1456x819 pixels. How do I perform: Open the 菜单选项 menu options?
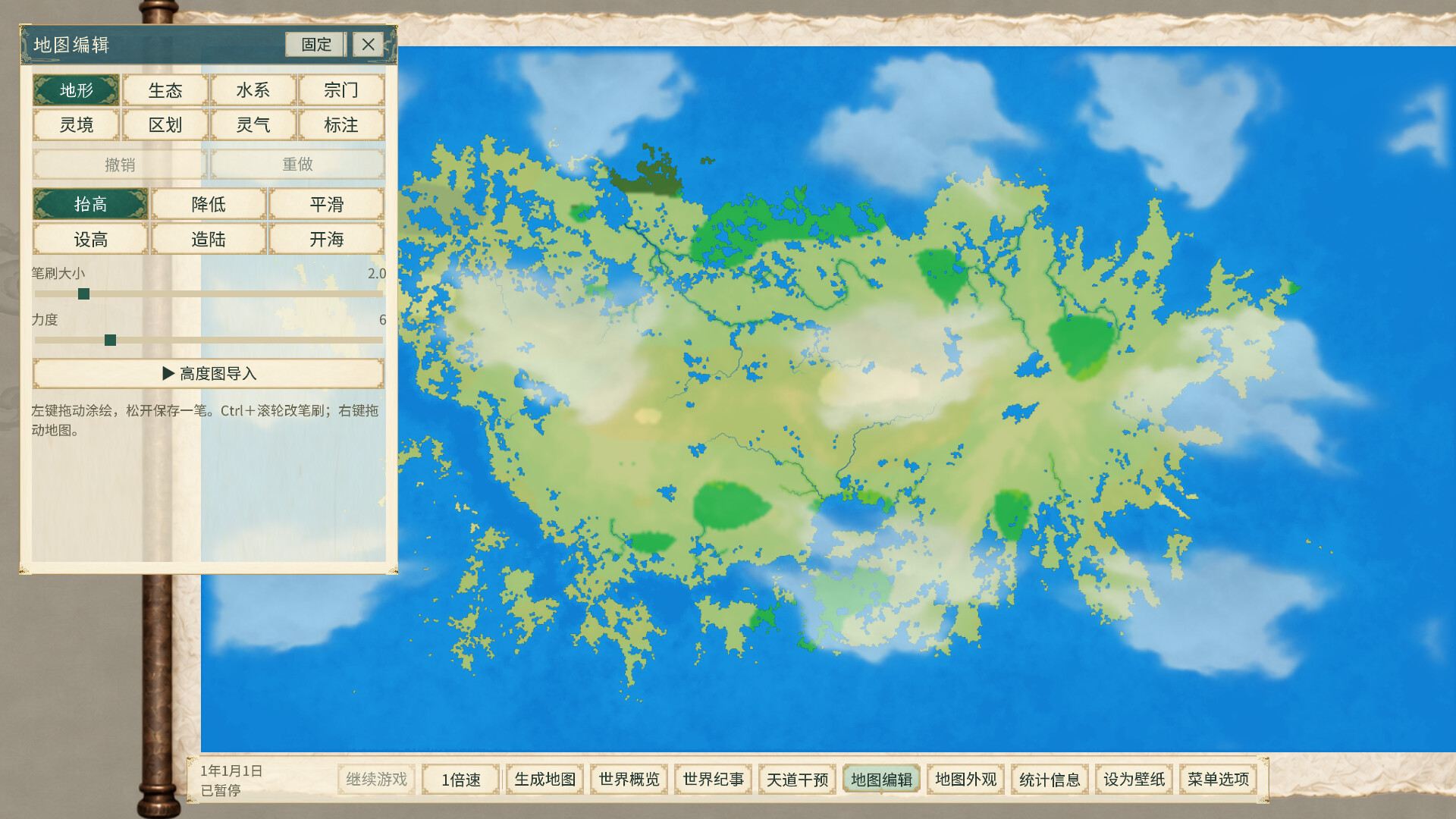pos(1218,780)
